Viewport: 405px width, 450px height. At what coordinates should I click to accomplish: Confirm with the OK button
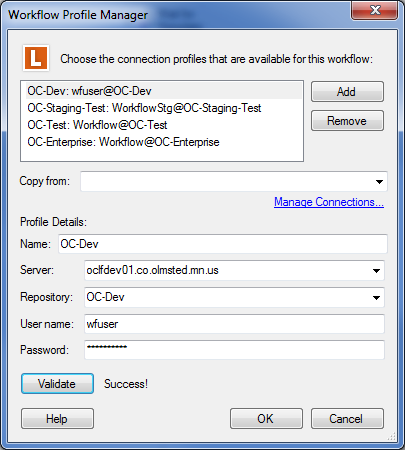point(266,419)
